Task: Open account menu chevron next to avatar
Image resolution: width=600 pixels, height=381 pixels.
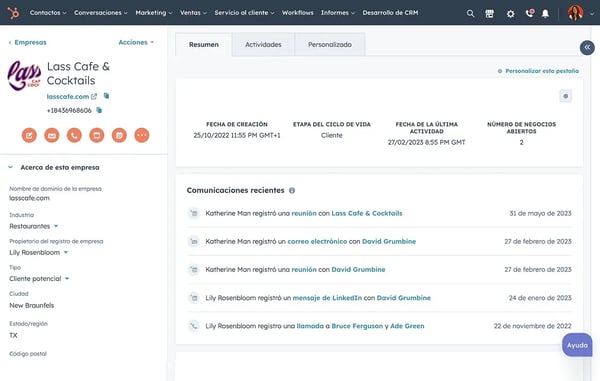Action: click(592, 14)
